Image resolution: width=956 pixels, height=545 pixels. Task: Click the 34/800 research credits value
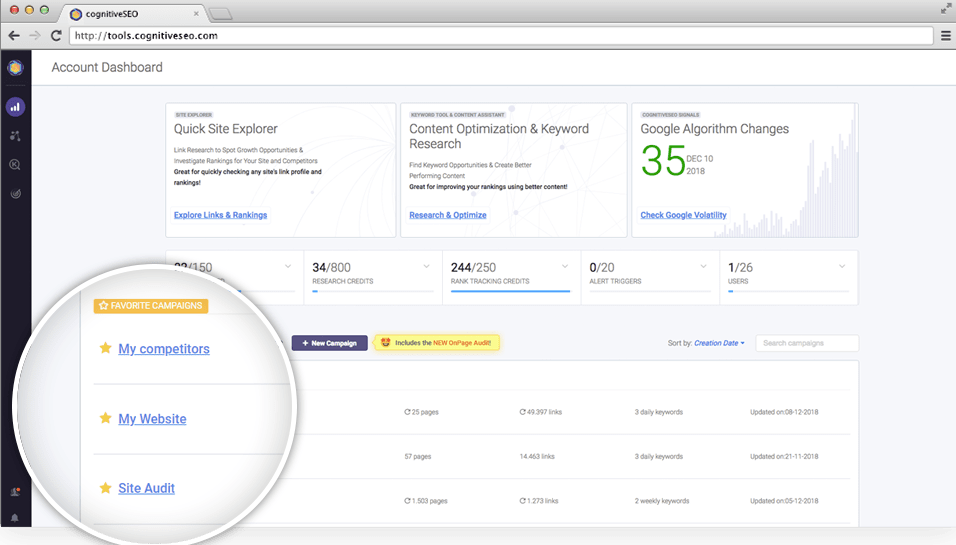coord(331,268)
